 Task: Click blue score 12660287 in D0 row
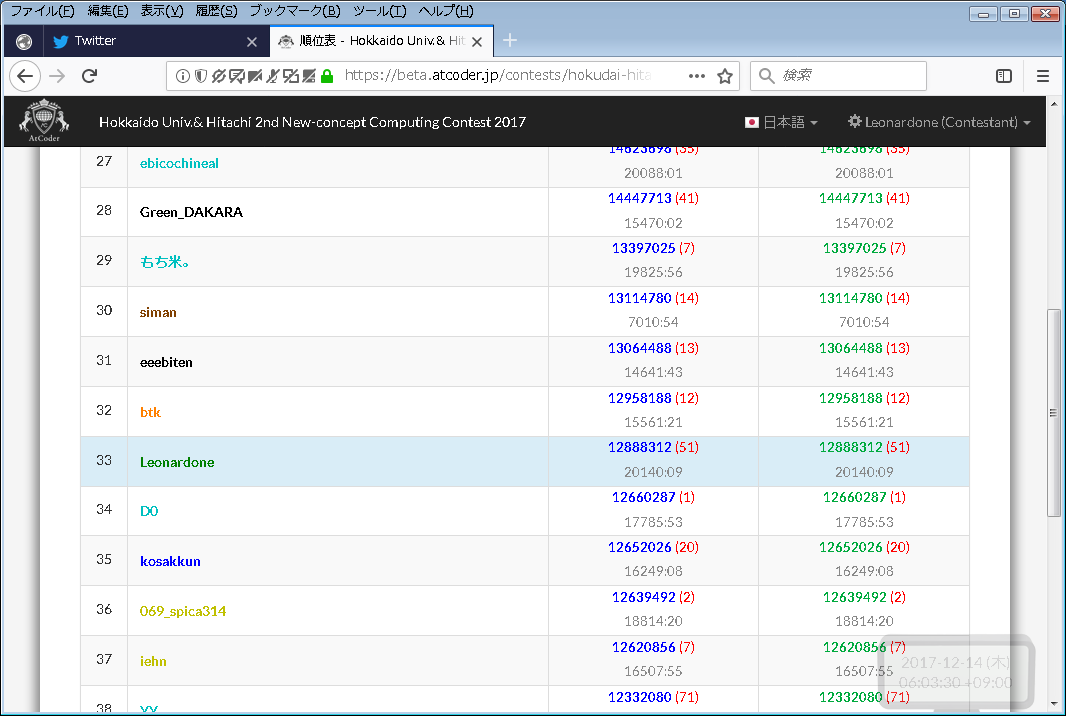[x=644, y=498]
